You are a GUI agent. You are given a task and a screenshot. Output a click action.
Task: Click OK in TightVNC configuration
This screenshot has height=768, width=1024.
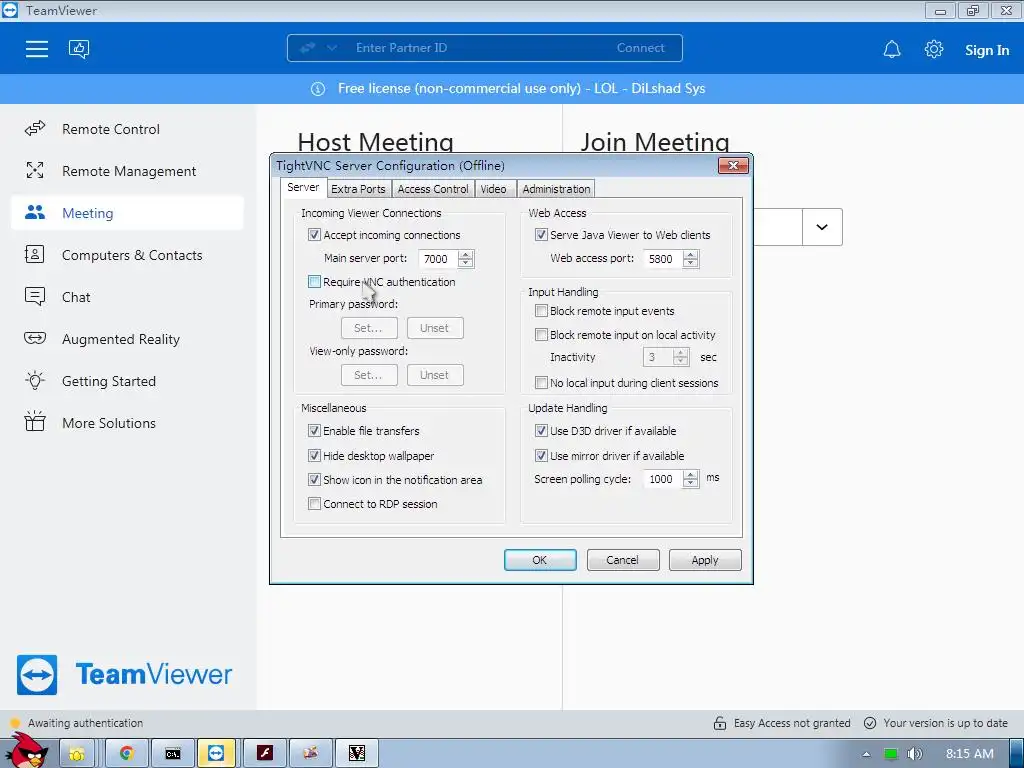coord(540,560)
